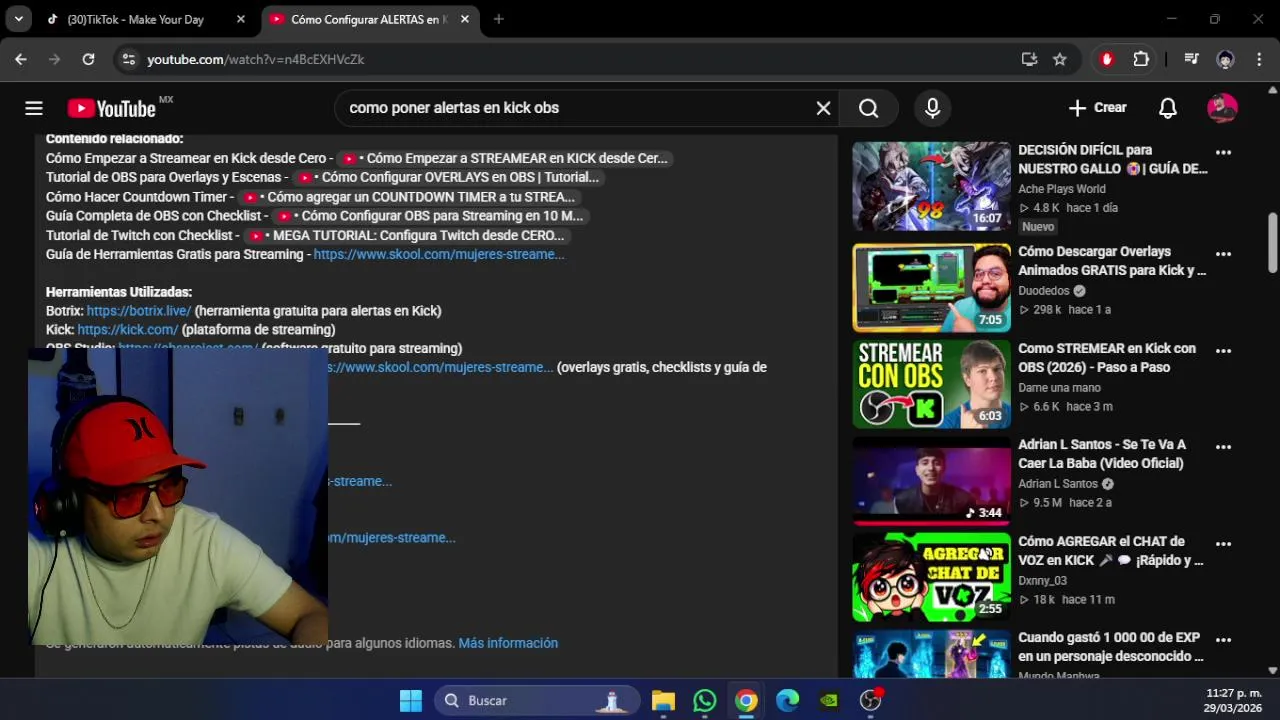Viewport: 1280px width, 720px height.
Task: Open the botrix.live link
Action: tap(139, 311)
